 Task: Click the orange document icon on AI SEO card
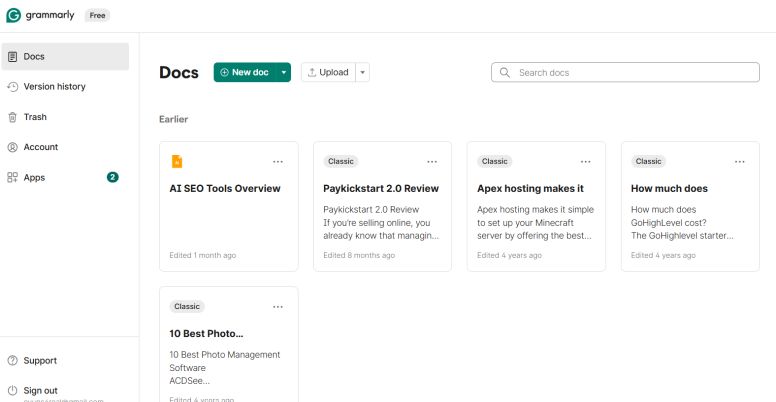[177, 161]
